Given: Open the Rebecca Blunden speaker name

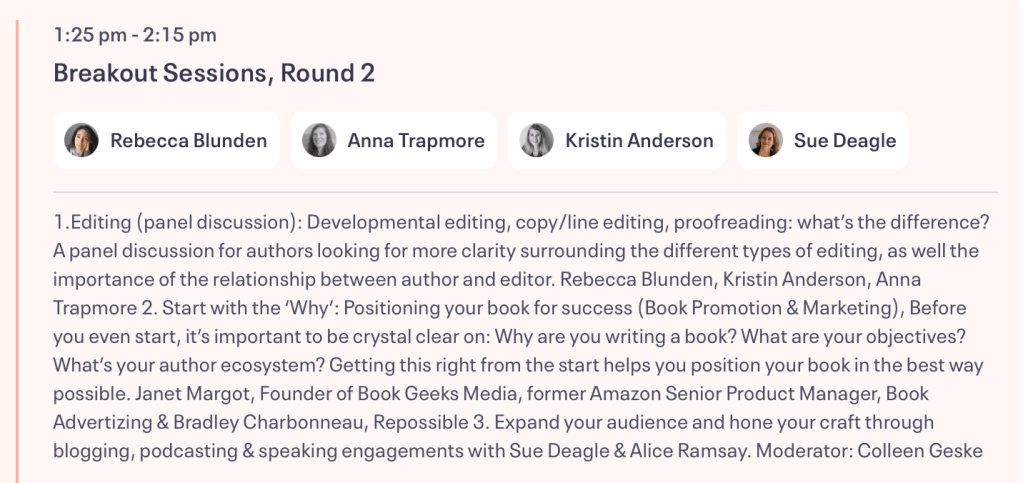Looking at the screenshot, I should tap(188, 140).
